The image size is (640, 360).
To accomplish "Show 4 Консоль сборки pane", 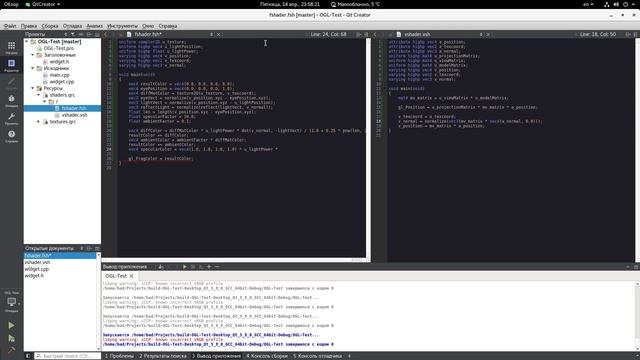I will [267, 356].
